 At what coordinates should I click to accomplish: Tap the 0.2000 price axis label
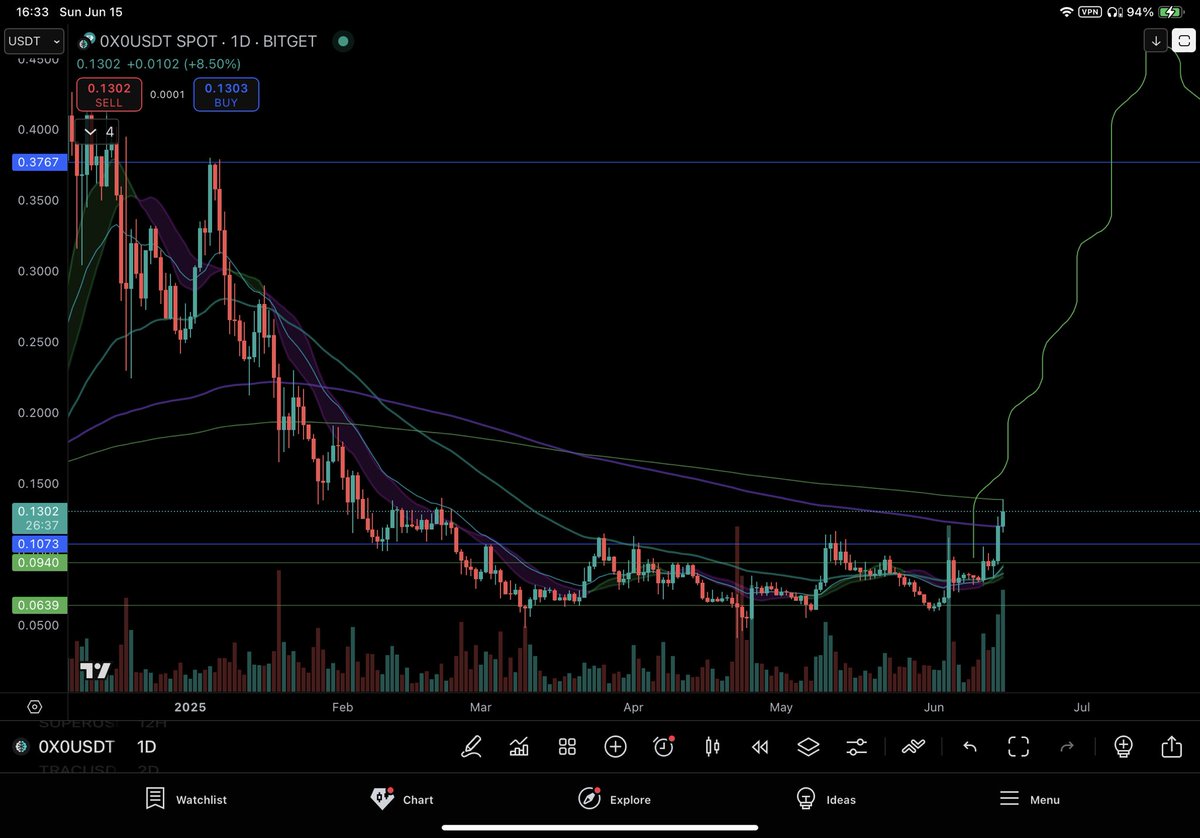(x=36, y=412)
